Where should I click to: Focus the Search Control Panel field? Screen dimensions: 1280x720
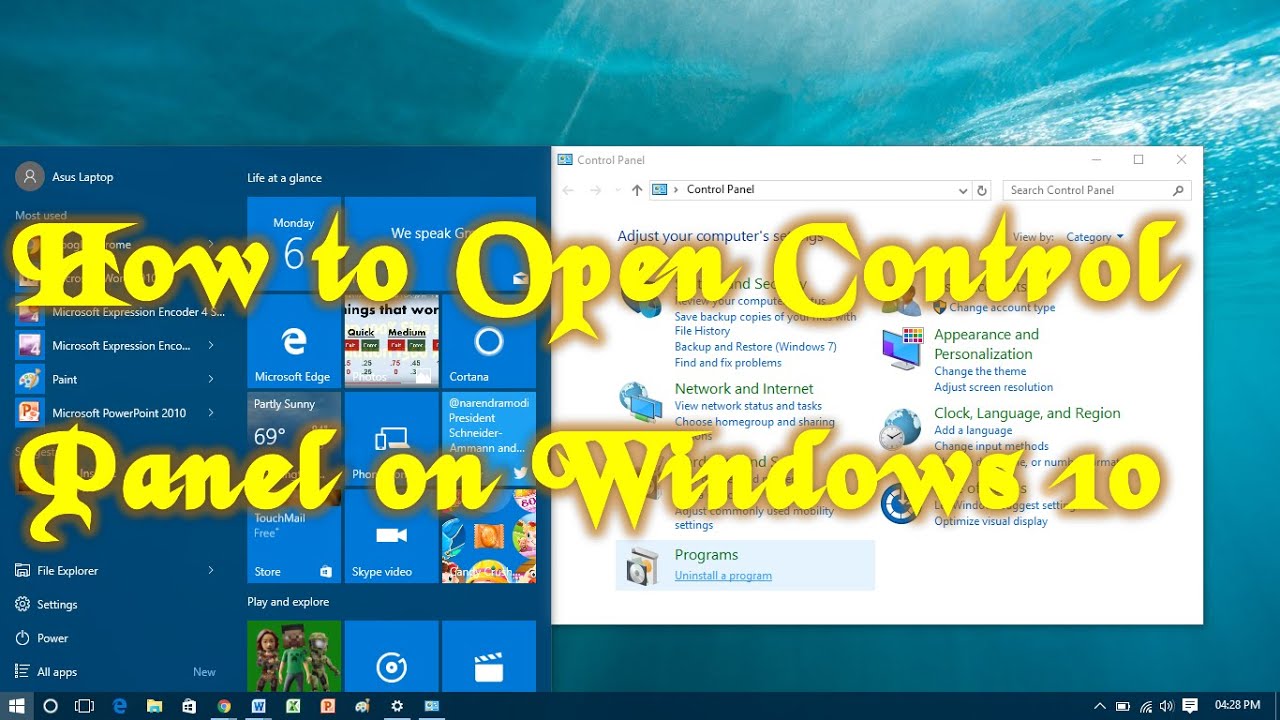1097,190
